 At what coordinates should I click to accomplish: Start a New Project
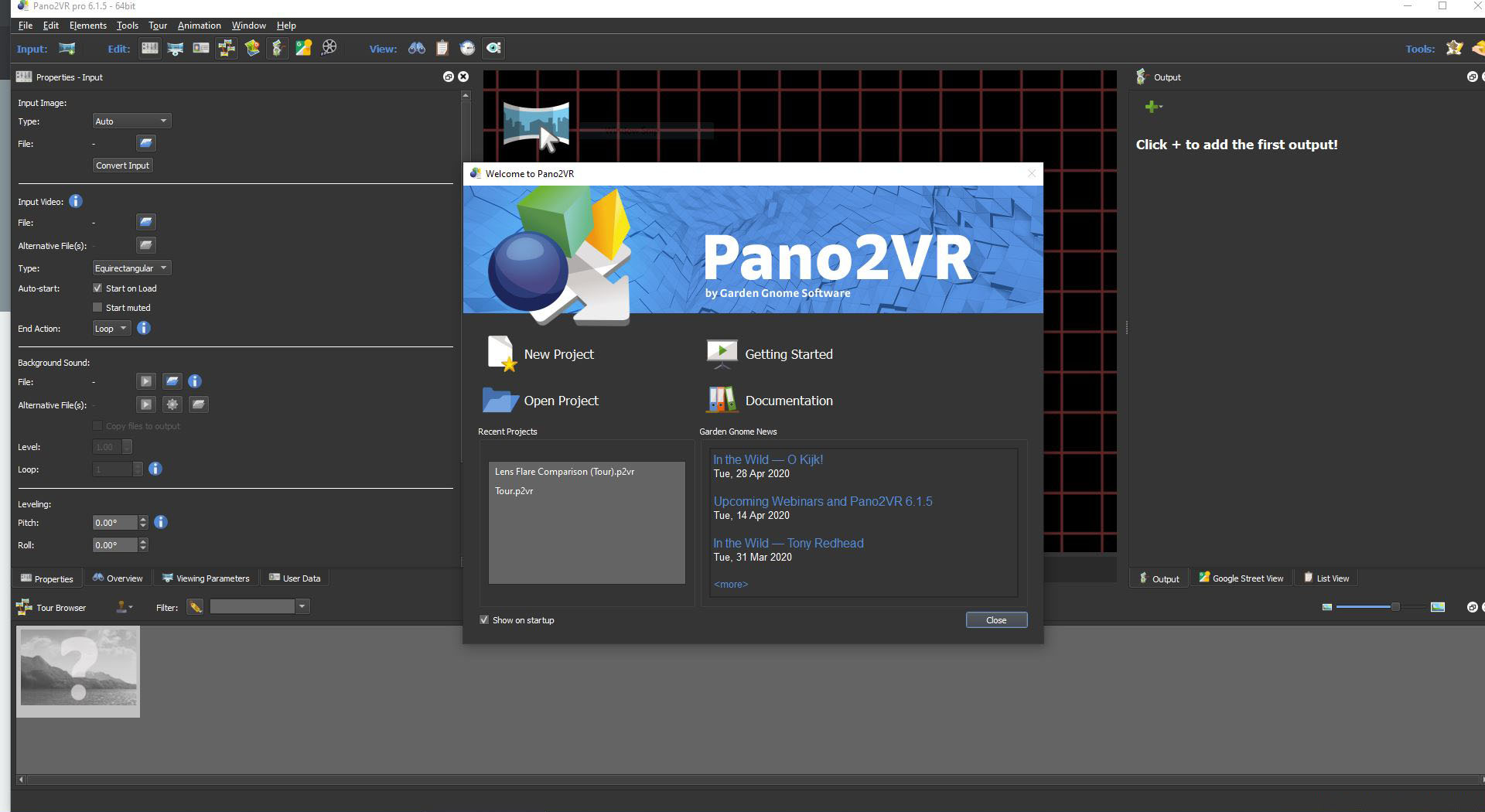(541, 354)
